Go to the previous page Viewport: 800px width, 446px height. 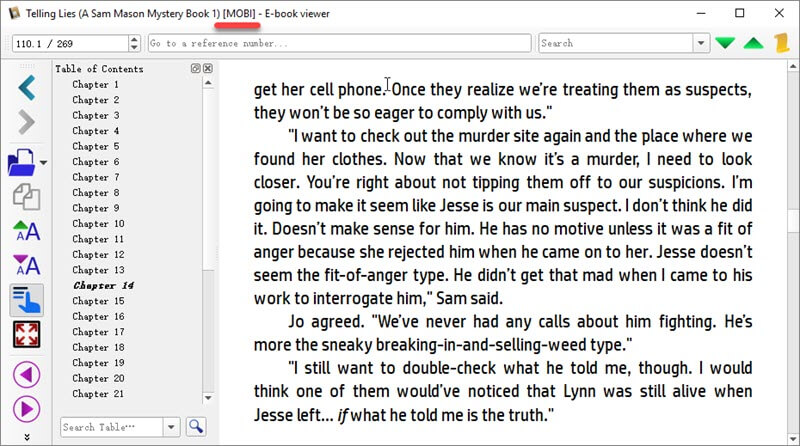pos(26,374)
